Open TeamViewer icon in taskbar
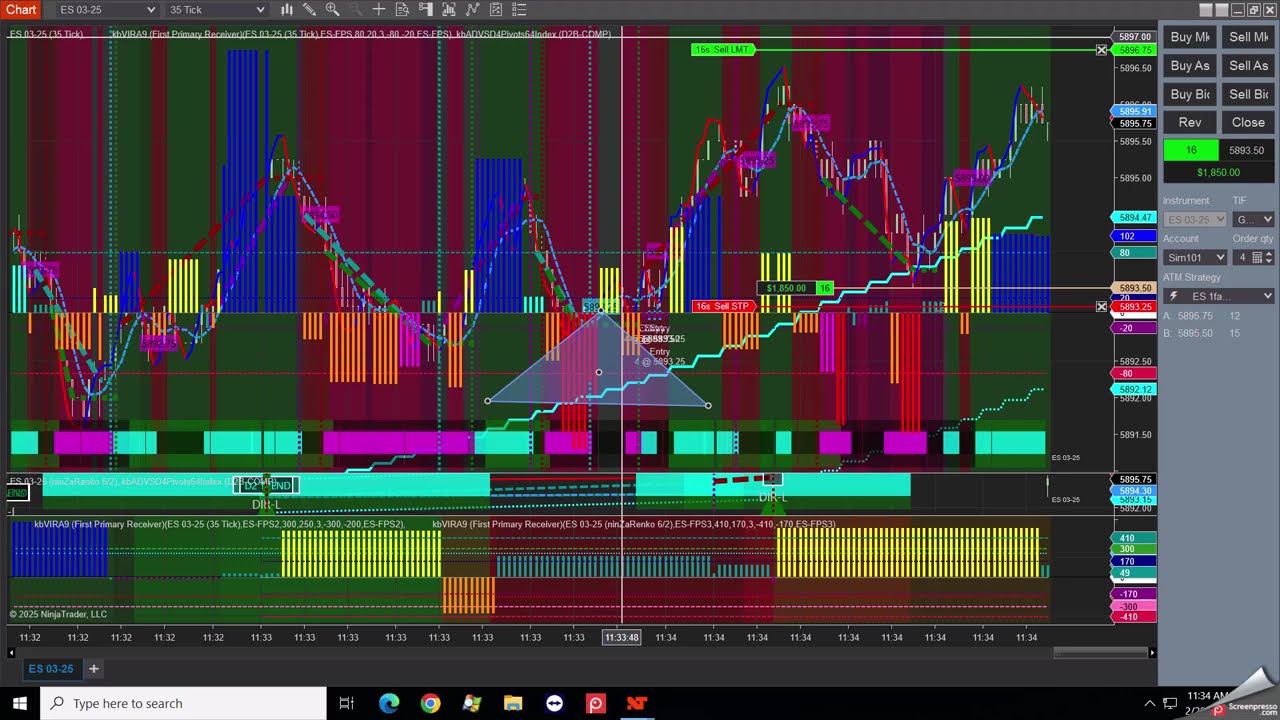The width and height of the screenshot is (1280, 720). click(x=554, y=703)
